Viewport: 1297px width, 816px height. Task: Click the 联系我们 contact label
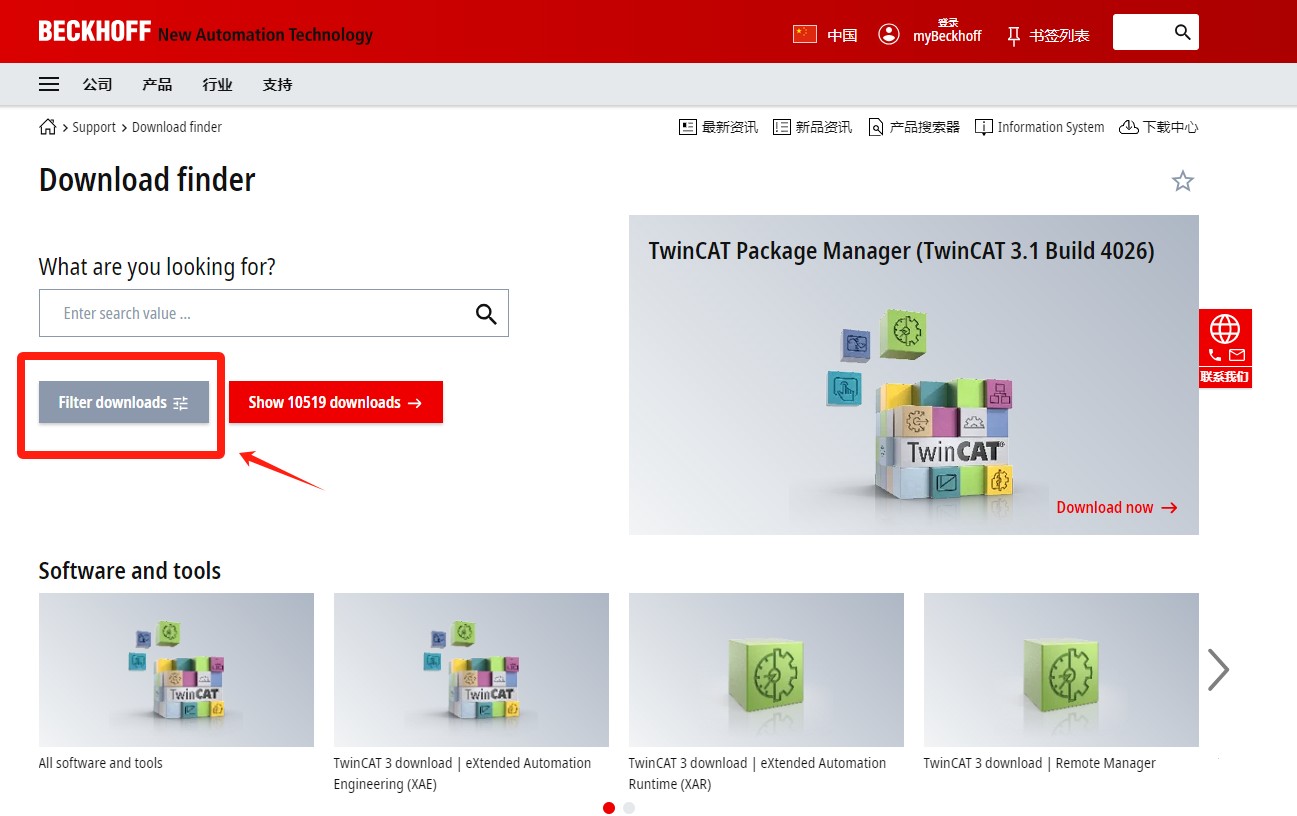[1225, 377]
